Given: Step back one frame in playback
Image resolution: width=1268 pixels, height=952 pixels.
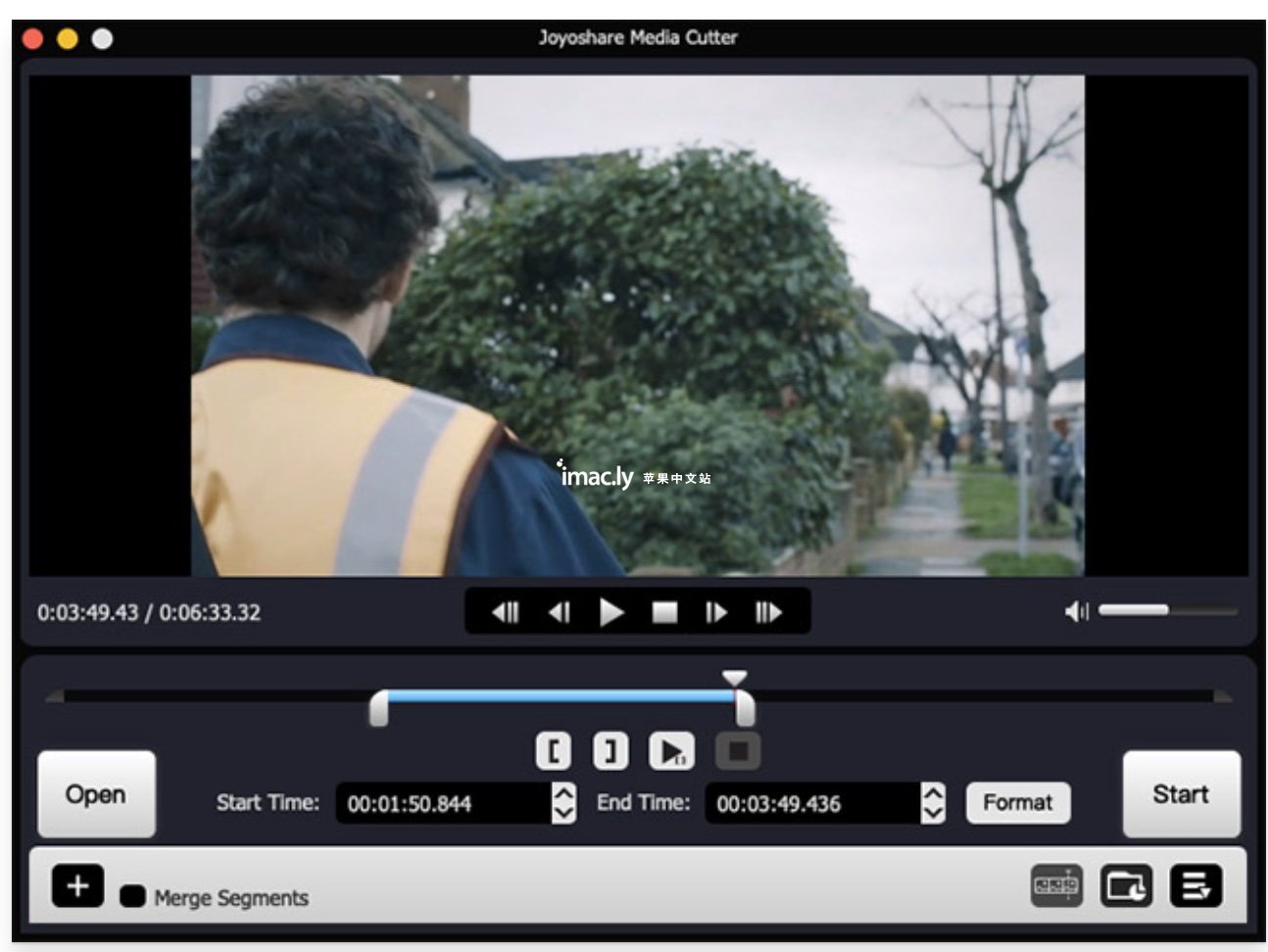Looking at the screenshot, I should click(x=559, y=613).
